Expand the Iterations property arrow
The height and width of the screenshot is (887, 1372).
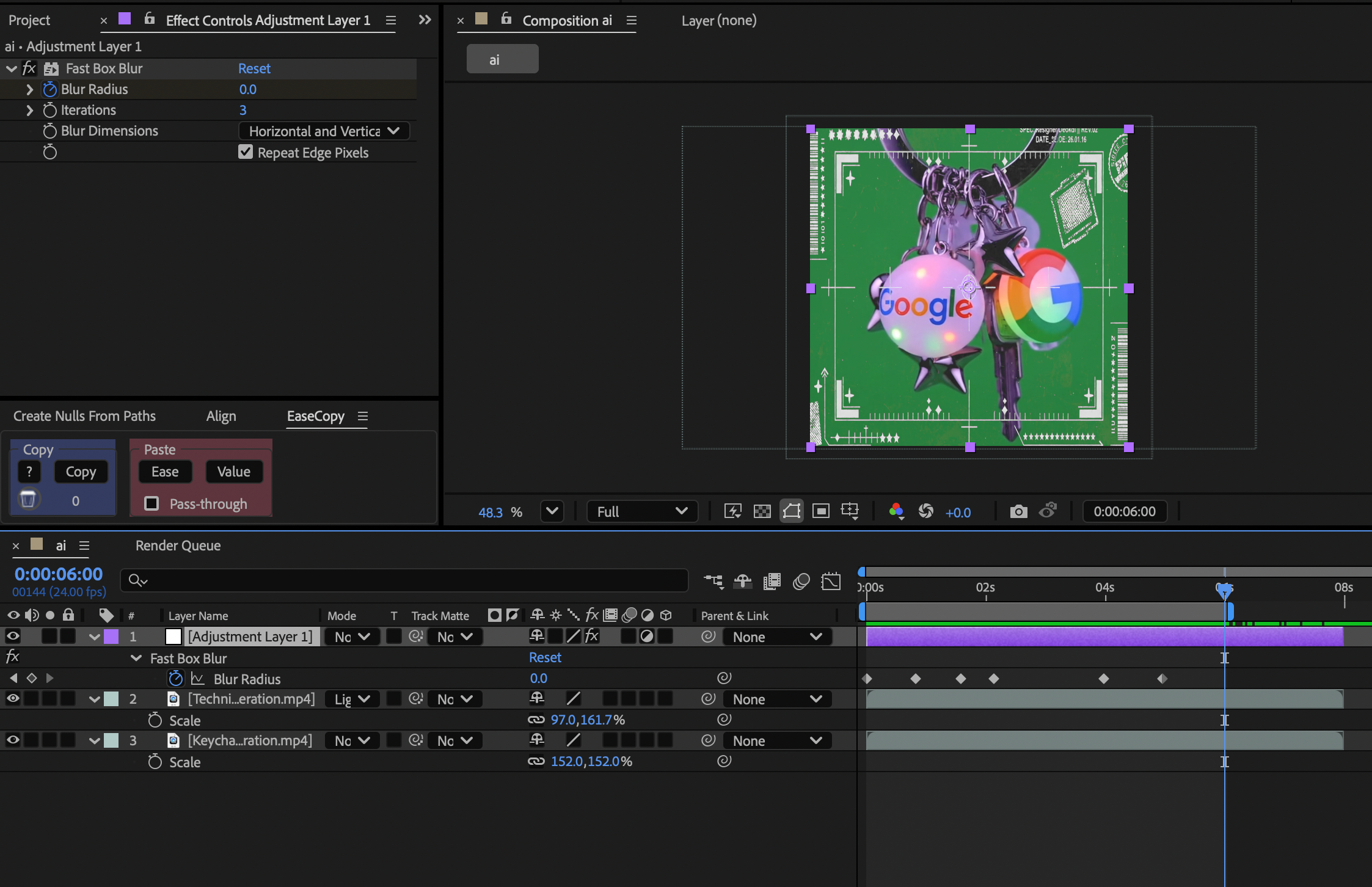(29, 110)
